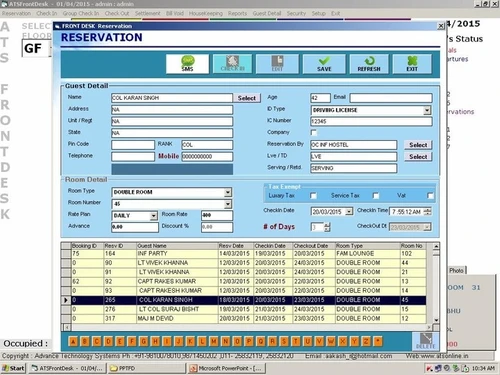
Task: Filter guests by letter R
Action: coord(272,341)
